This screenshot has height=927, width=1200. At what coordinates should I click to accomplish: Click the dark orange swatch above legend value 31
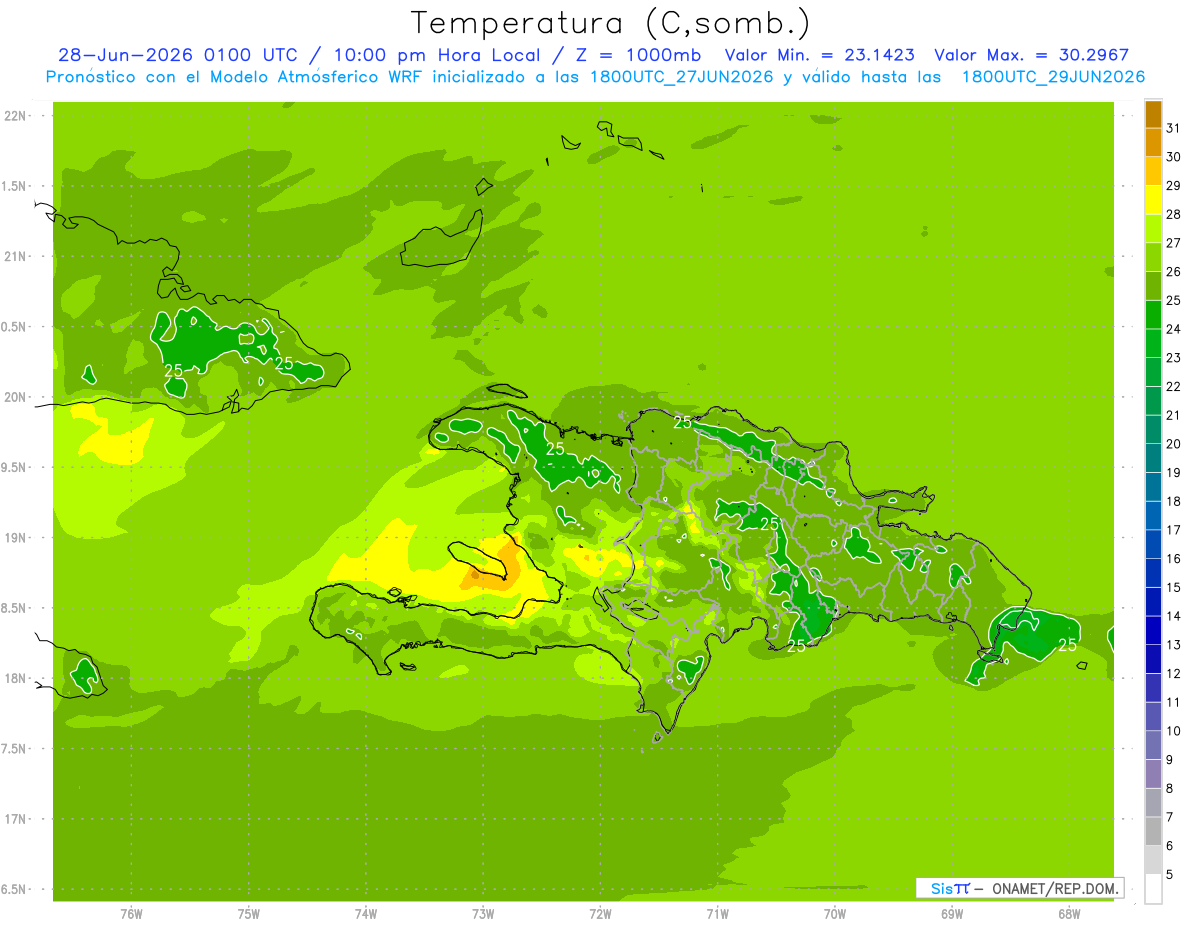pos(1153,114)
